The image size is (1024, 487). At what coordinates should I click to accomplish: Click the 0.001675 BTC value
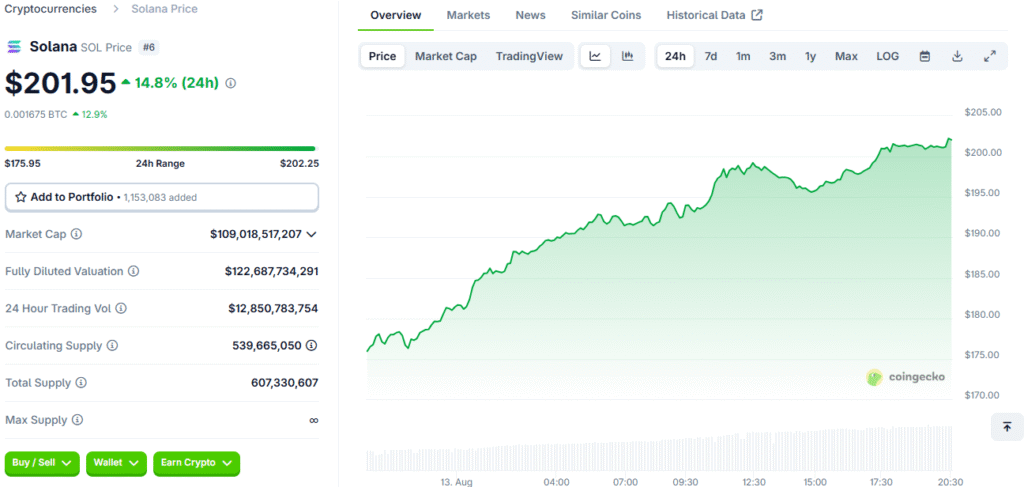[36, 114]
